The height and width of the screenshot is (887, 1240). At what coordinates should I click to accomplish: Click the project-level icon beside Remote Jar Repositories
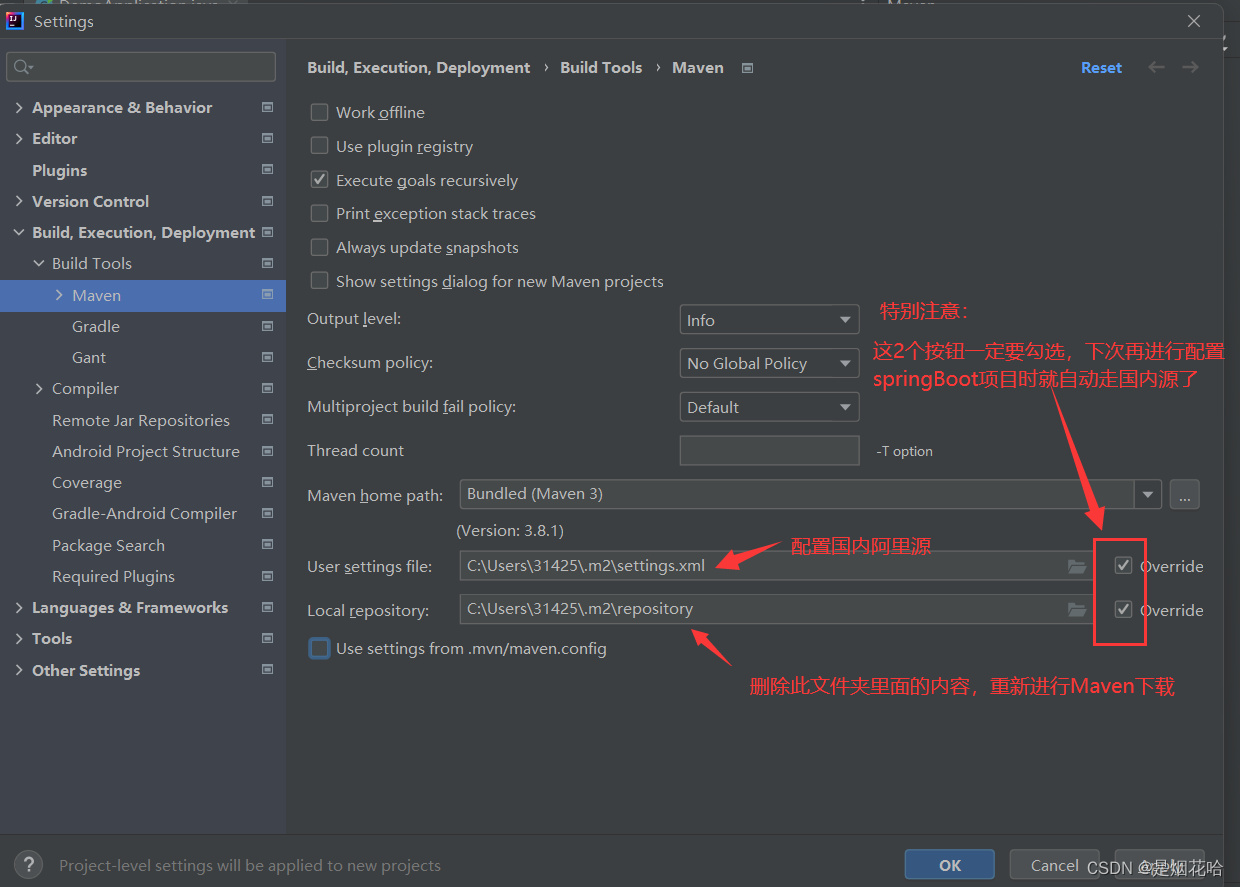(x=267, y=420)
